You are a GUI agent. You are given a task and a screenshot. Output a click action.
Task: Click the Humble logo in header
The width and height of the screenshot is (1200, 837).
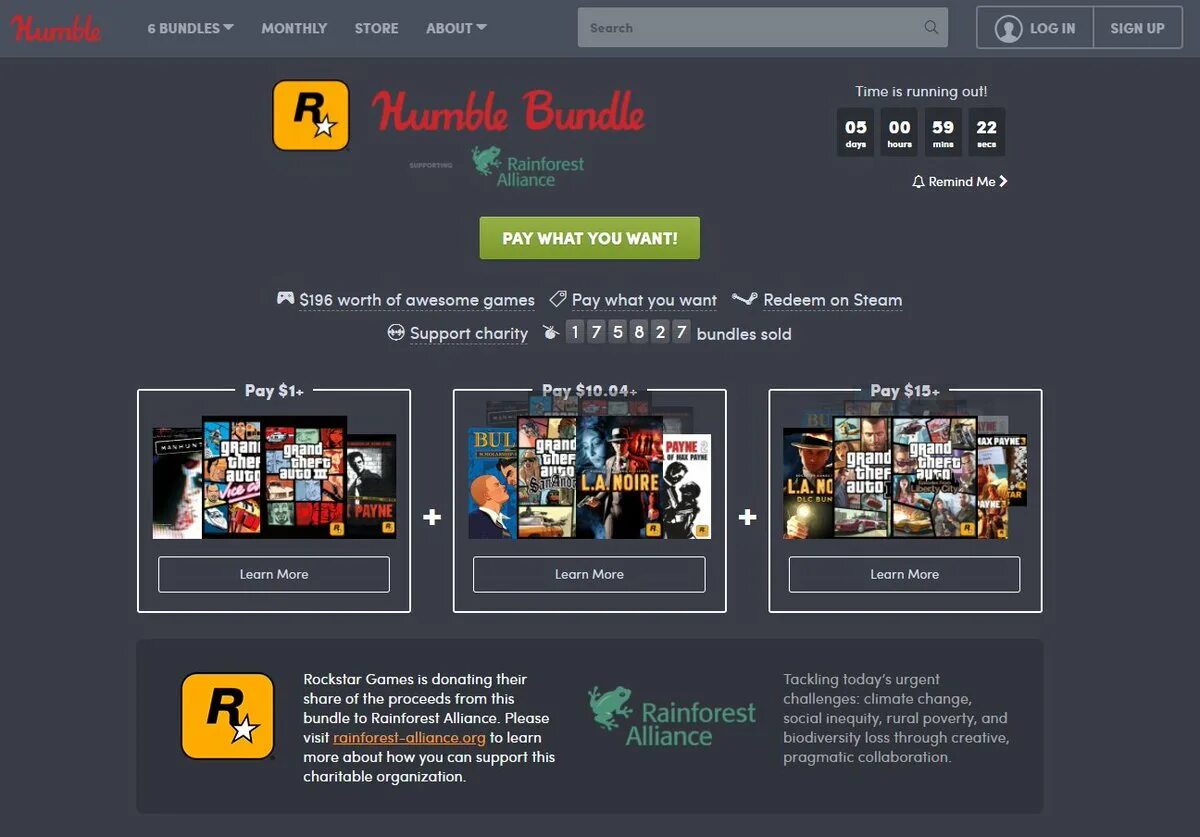pos(57,28)
